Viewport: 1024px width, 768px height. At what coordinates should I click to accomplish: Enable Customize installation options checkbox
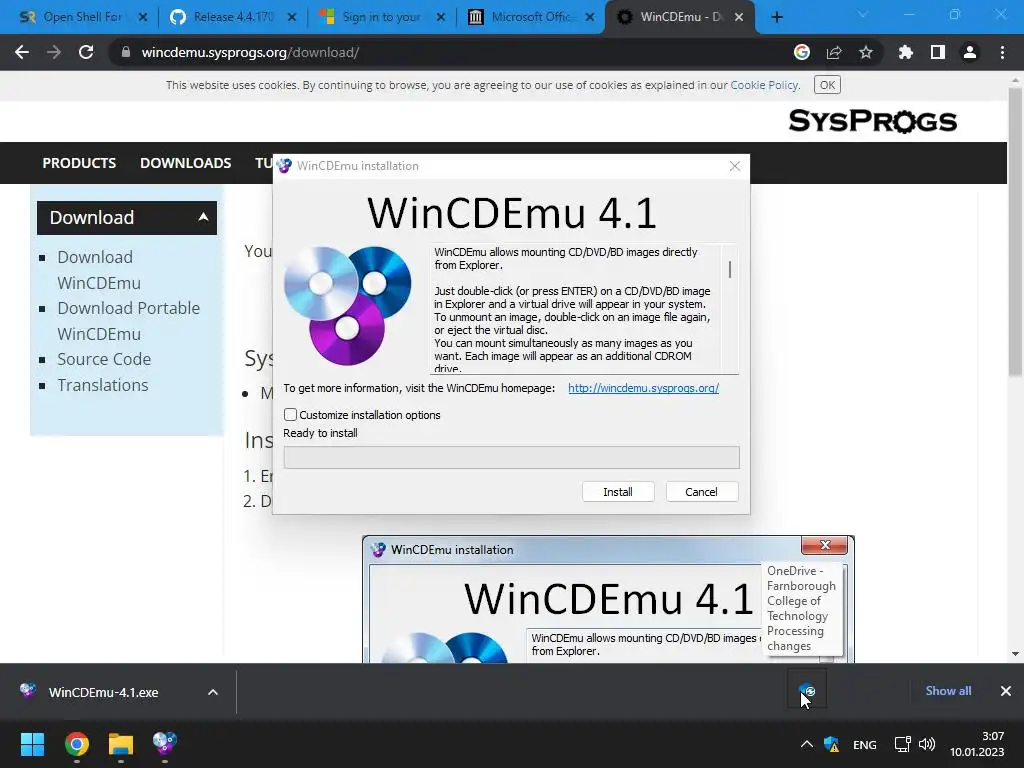(x=291, y=415)
